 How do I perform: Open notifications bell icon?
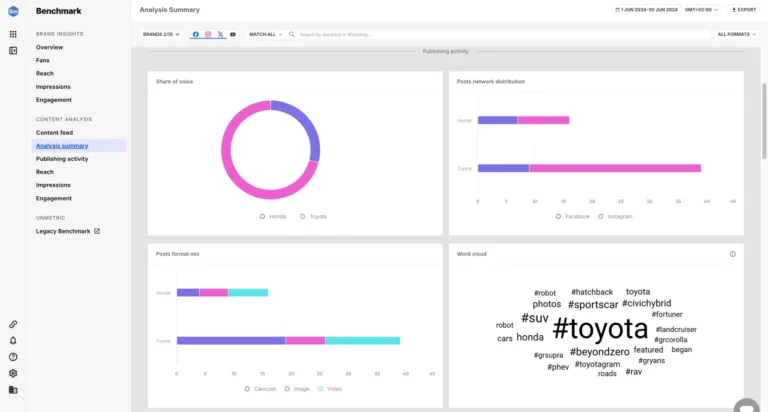[x=13, y=340]
